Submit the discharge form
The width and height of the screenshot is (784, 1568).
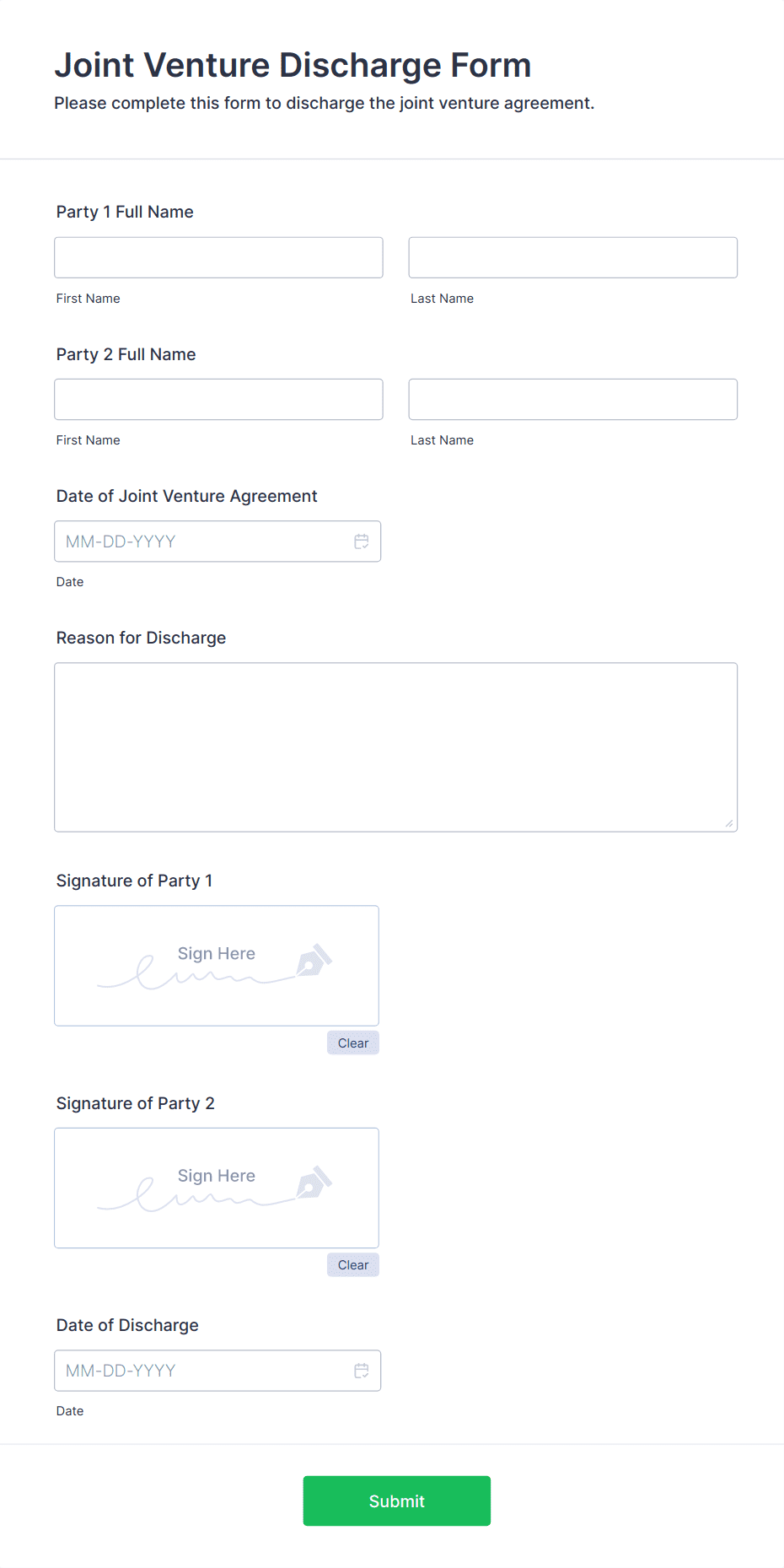pyautogui.click(x=396, y=1501)
